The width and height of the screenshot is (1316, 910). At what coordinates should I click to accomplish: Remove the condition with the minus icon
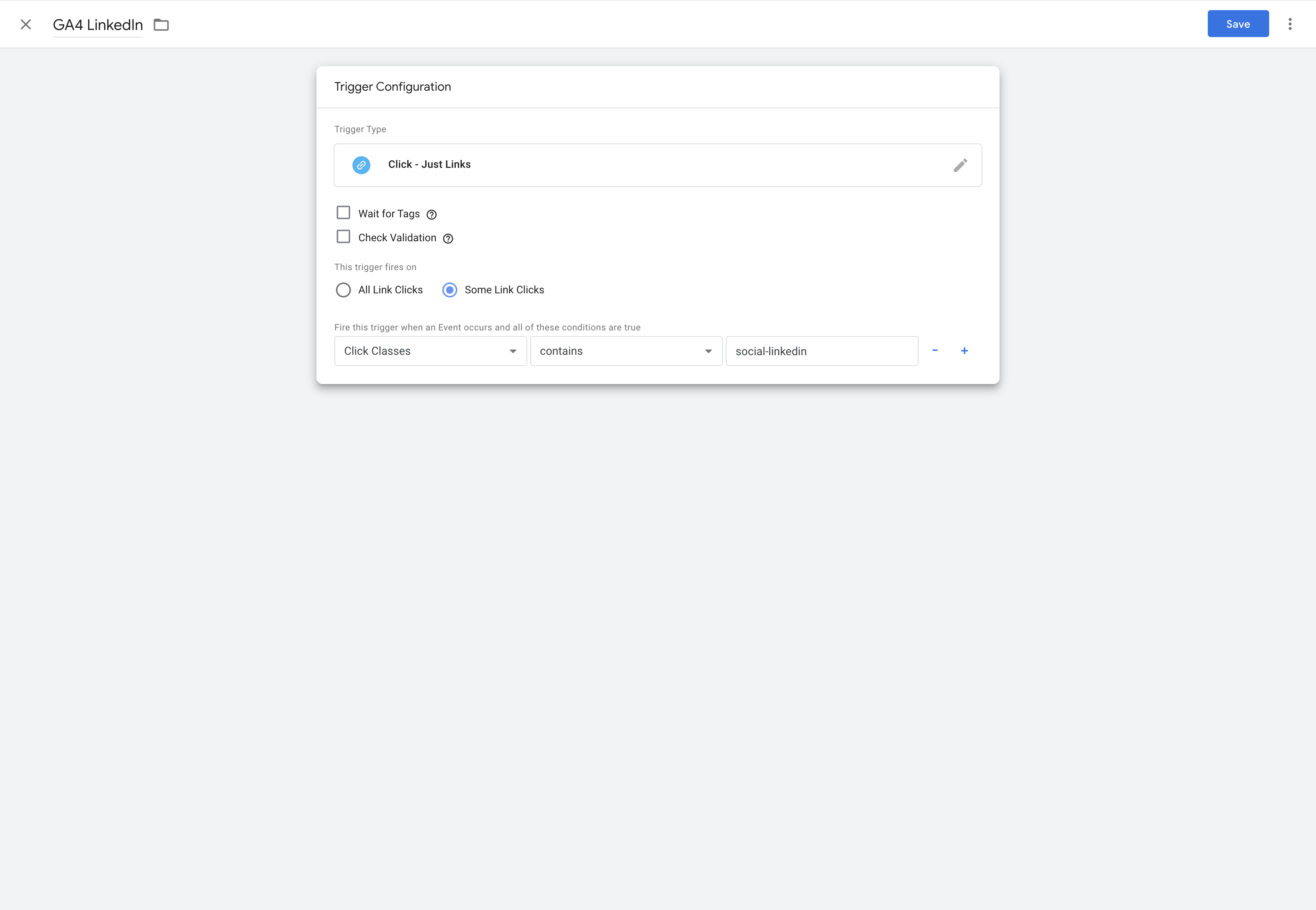pos(935,351)
